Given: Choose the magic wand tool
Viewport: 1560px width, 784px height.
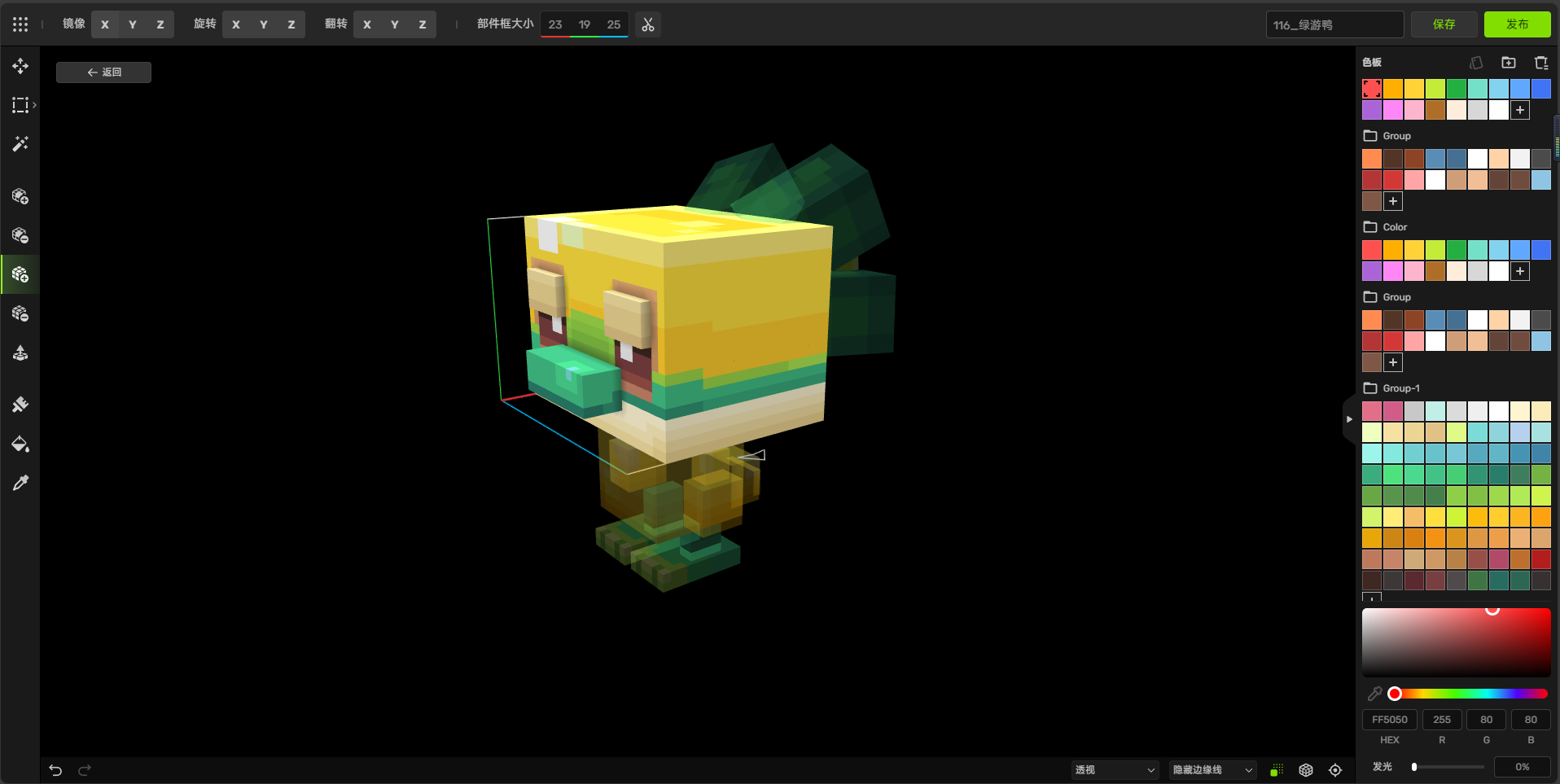Looking at the screenshot, I should [x=20, y=144].
